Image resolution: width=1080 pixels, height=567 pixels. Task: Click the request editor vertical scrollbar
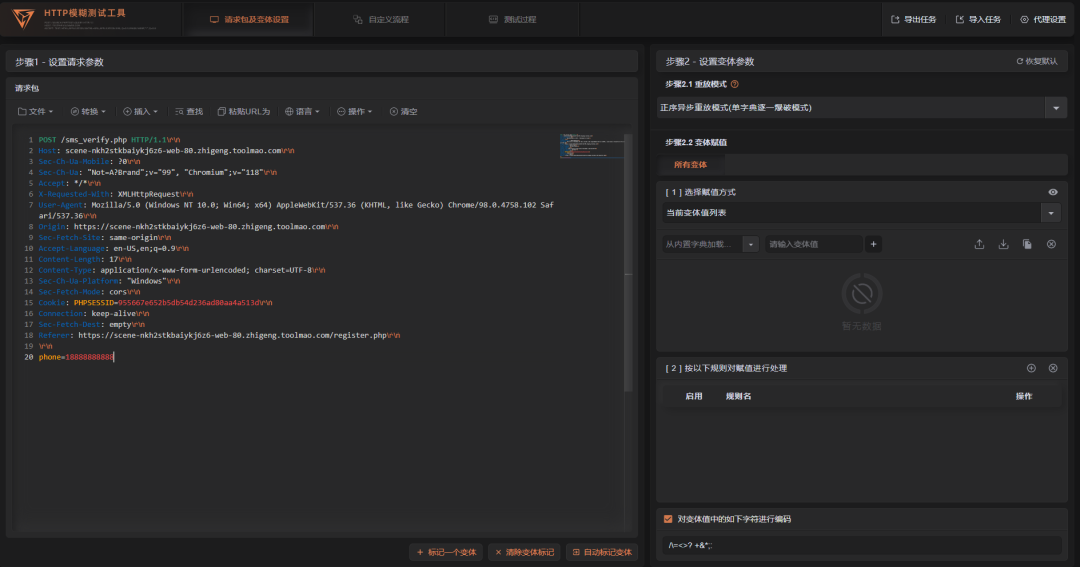coord(627,262)
